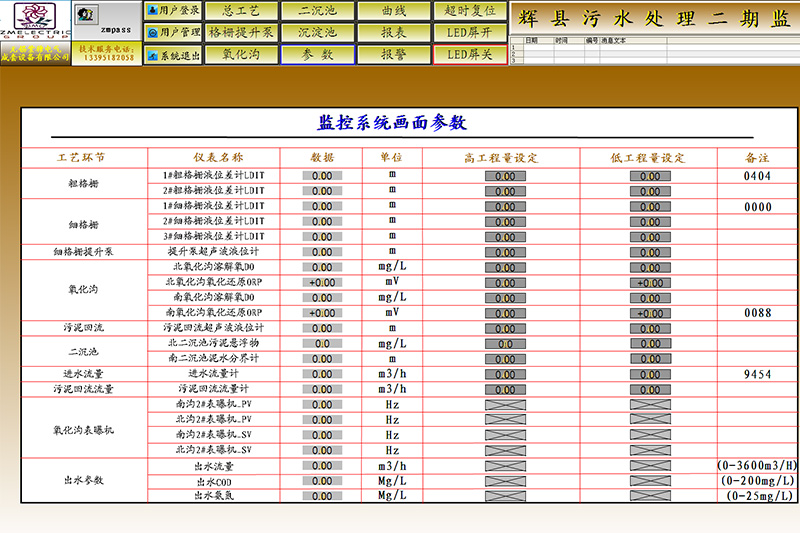Viewport: 800px width, 533px height.
Task: Switch to 沉淀池 screen
Action: pos(317,33)
